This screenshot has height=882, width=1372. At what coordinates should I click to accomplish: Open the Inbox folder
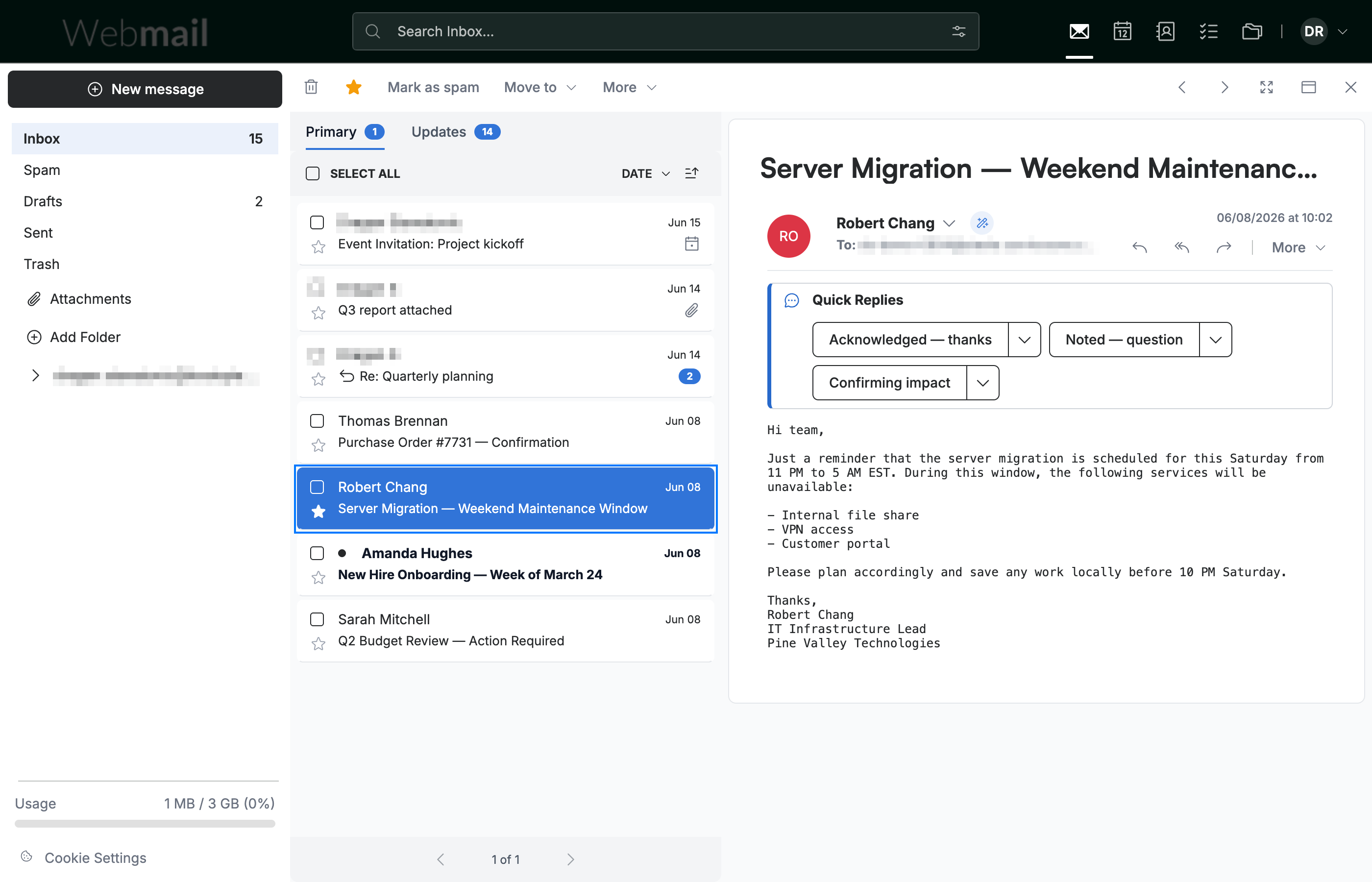click(x=145, y=139)
